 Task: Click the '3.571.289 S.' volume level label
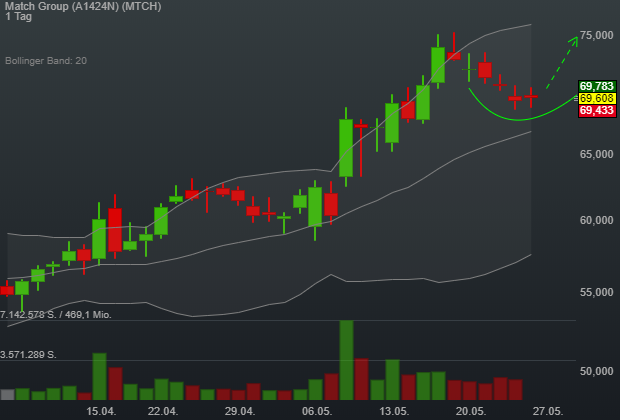pyautogui.click(x=28, y=355)
